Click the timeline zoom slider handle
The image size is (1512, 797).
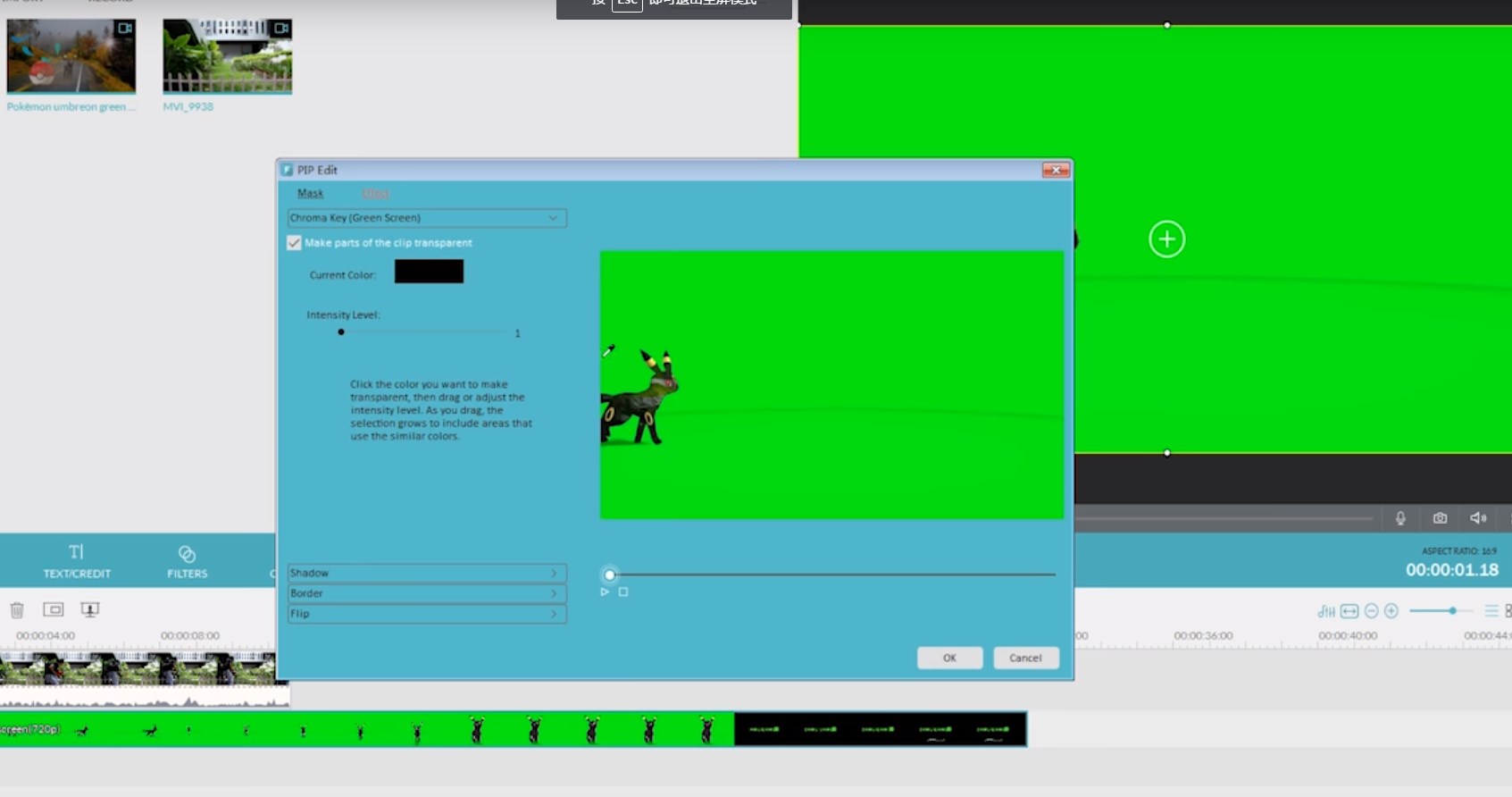coord(1453,611)
